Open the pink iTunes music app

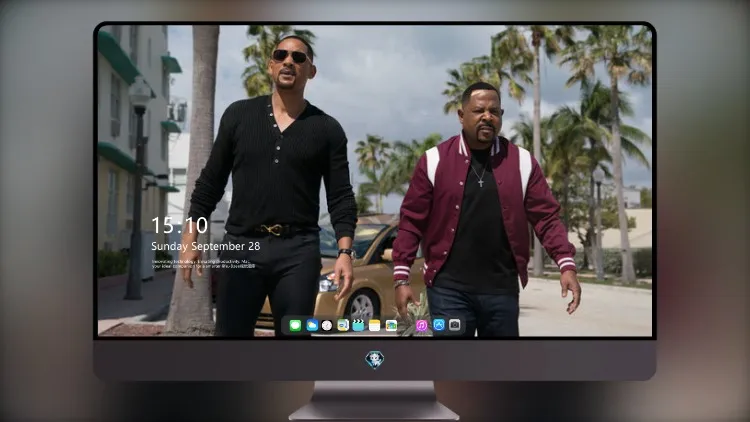pos(421,326)
